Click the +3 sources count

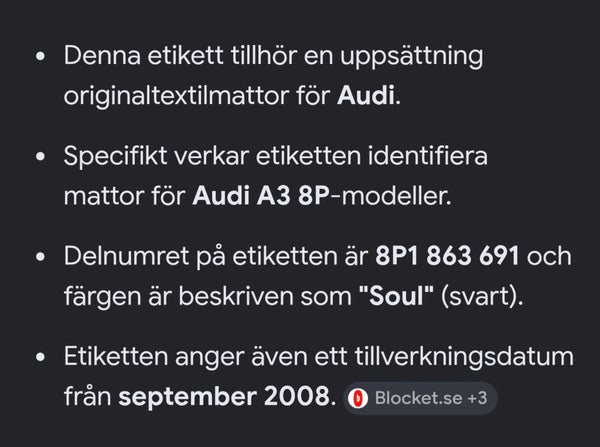pos(477,398)
